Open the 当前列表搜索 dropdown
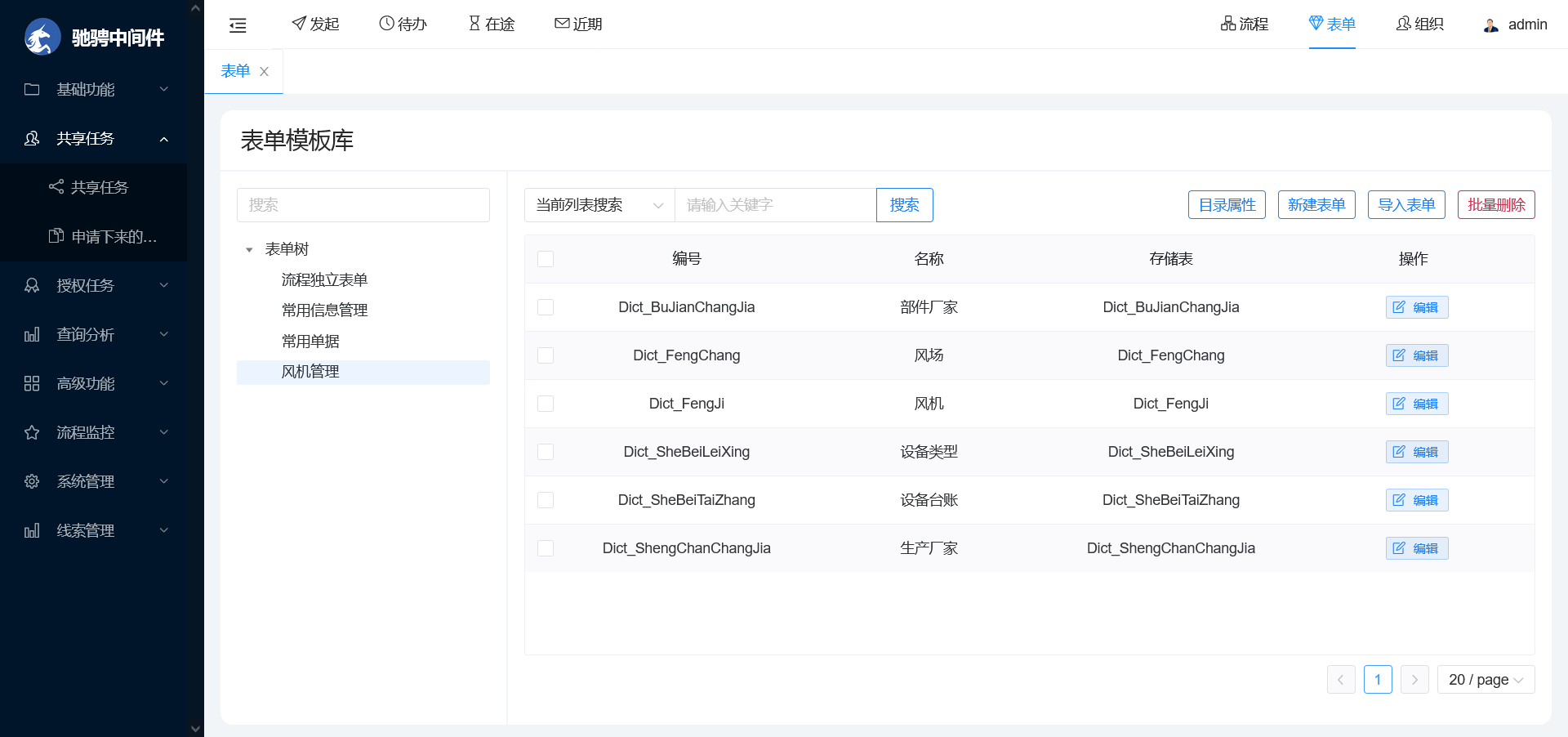 pyautogui.click(x=599, y=205)
